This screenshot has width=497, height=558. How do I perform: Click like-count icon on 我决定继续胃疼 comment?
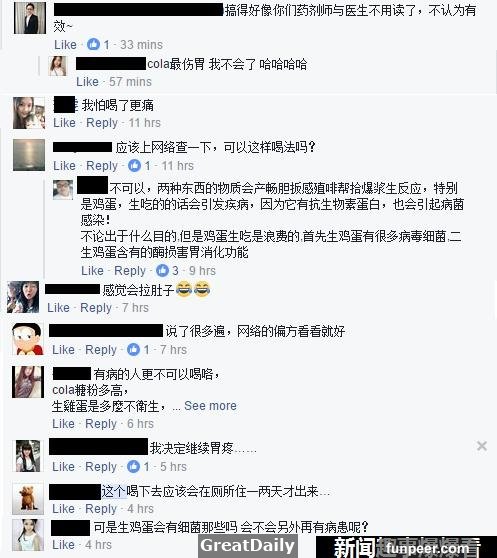[x=133, y=467]
